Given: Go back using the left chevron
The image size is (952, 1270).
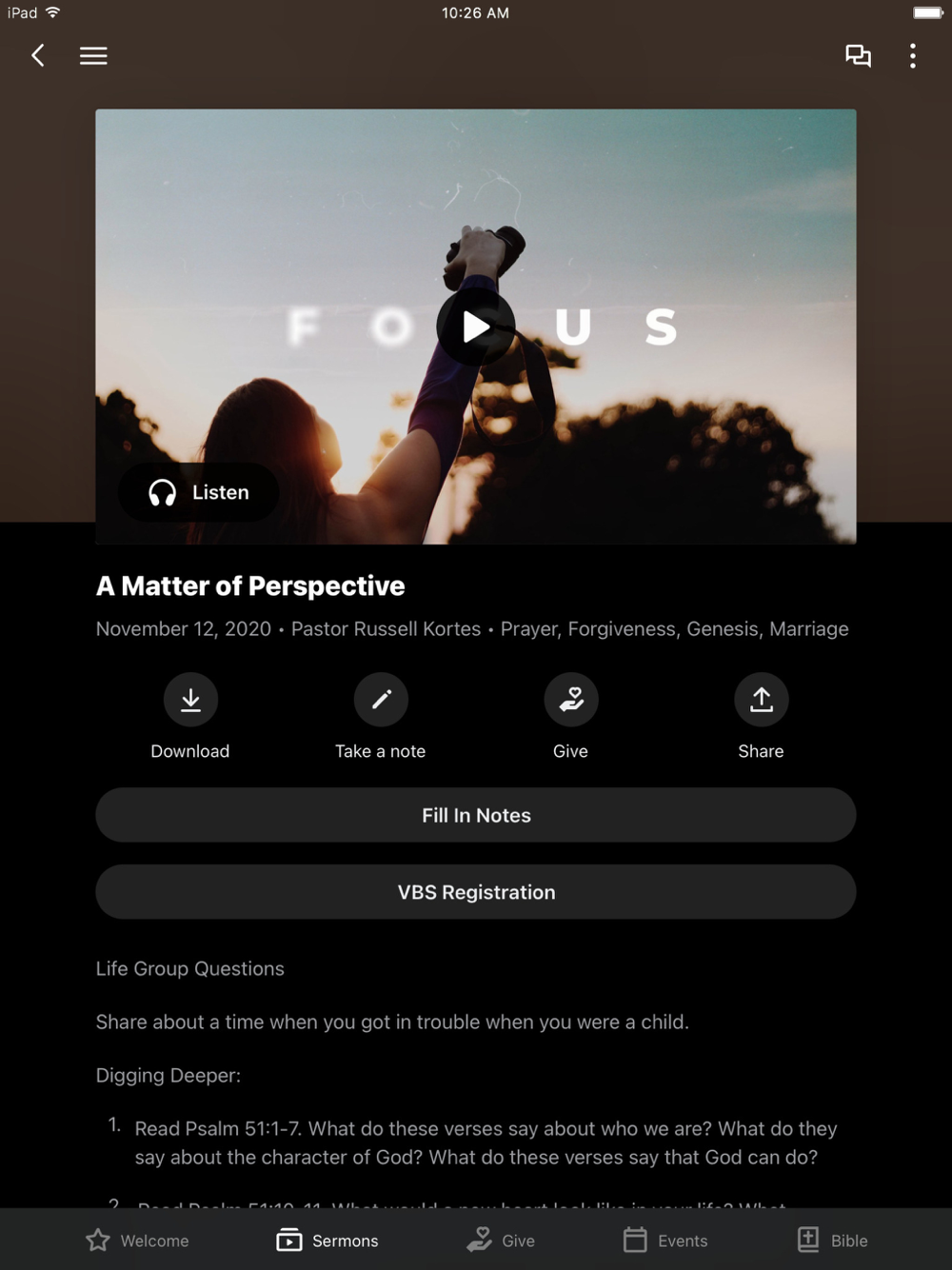Looking at the screenshot, I should click(38, 56).
